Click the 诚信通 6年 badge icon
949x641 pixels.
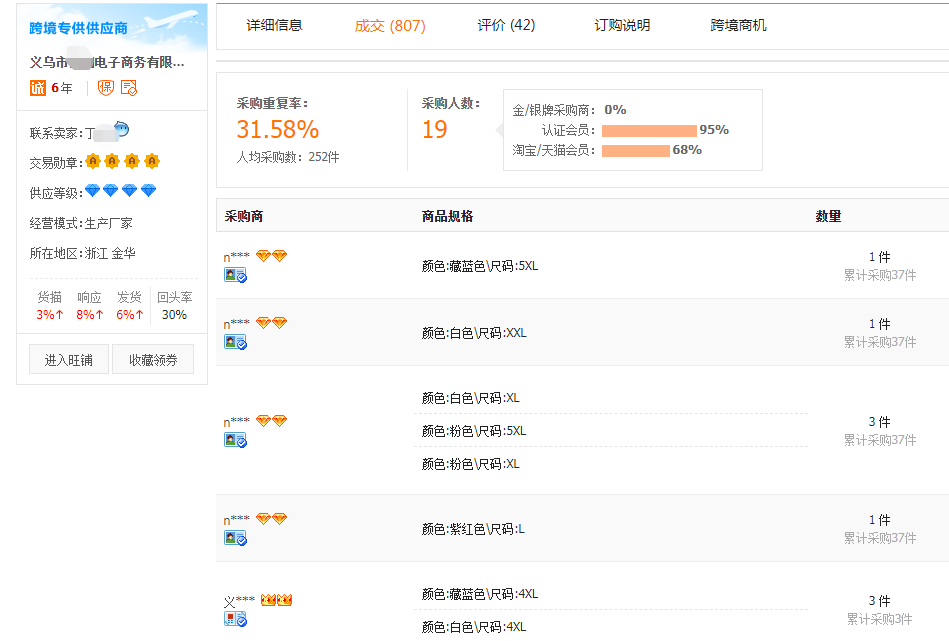37,87
